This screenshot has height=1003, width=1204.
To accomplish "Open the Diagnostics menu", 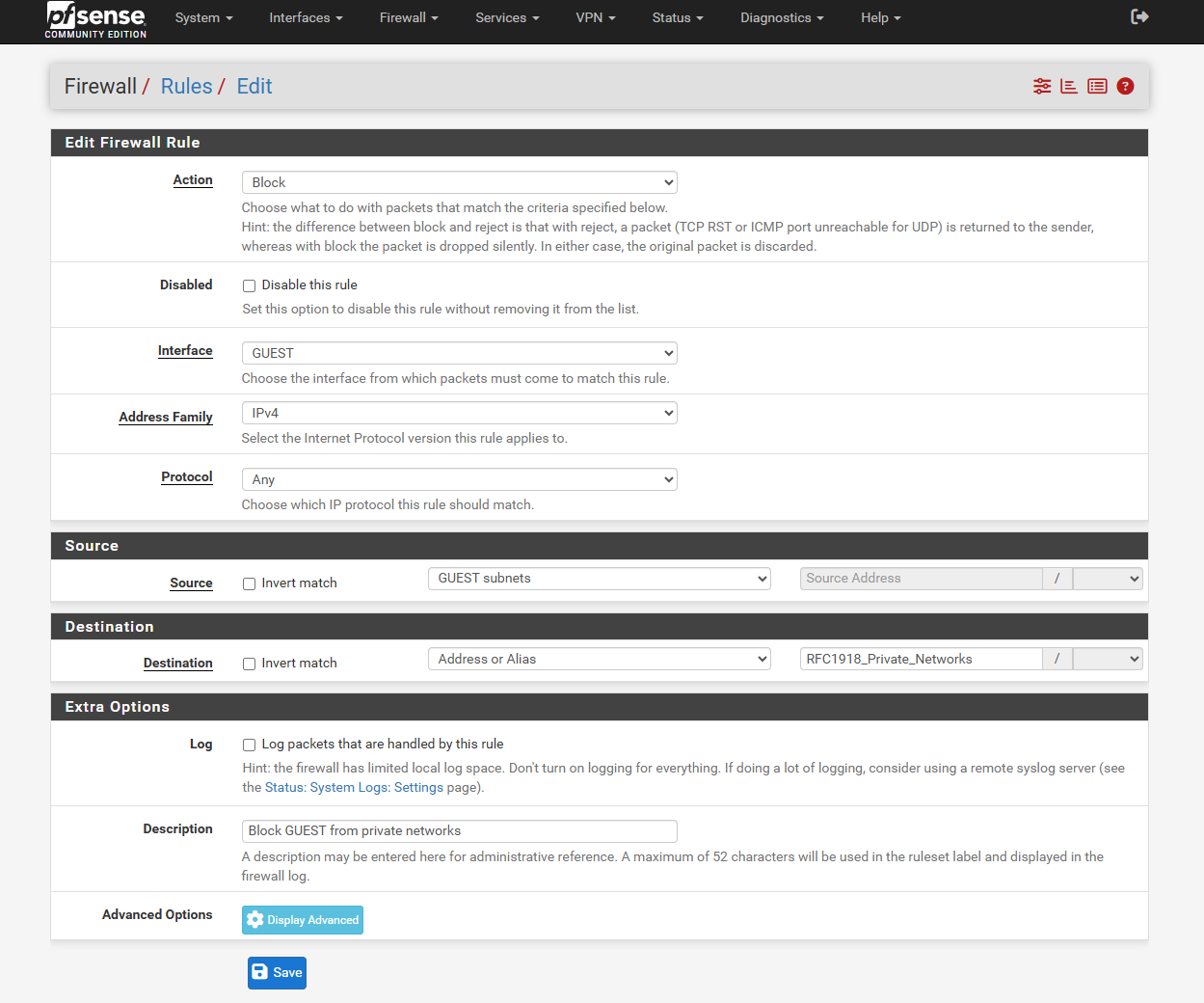I will 782,17.
